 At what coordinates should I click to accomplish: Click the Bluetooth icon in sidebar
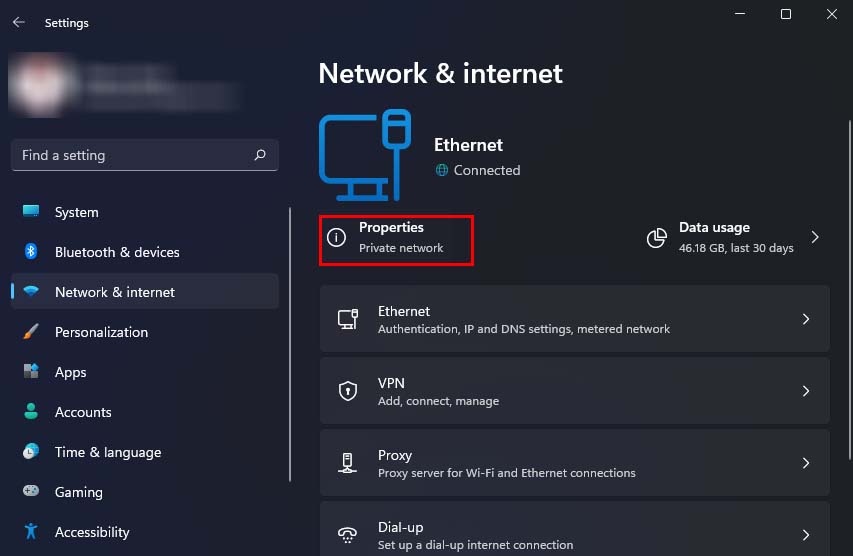point(31,252)
